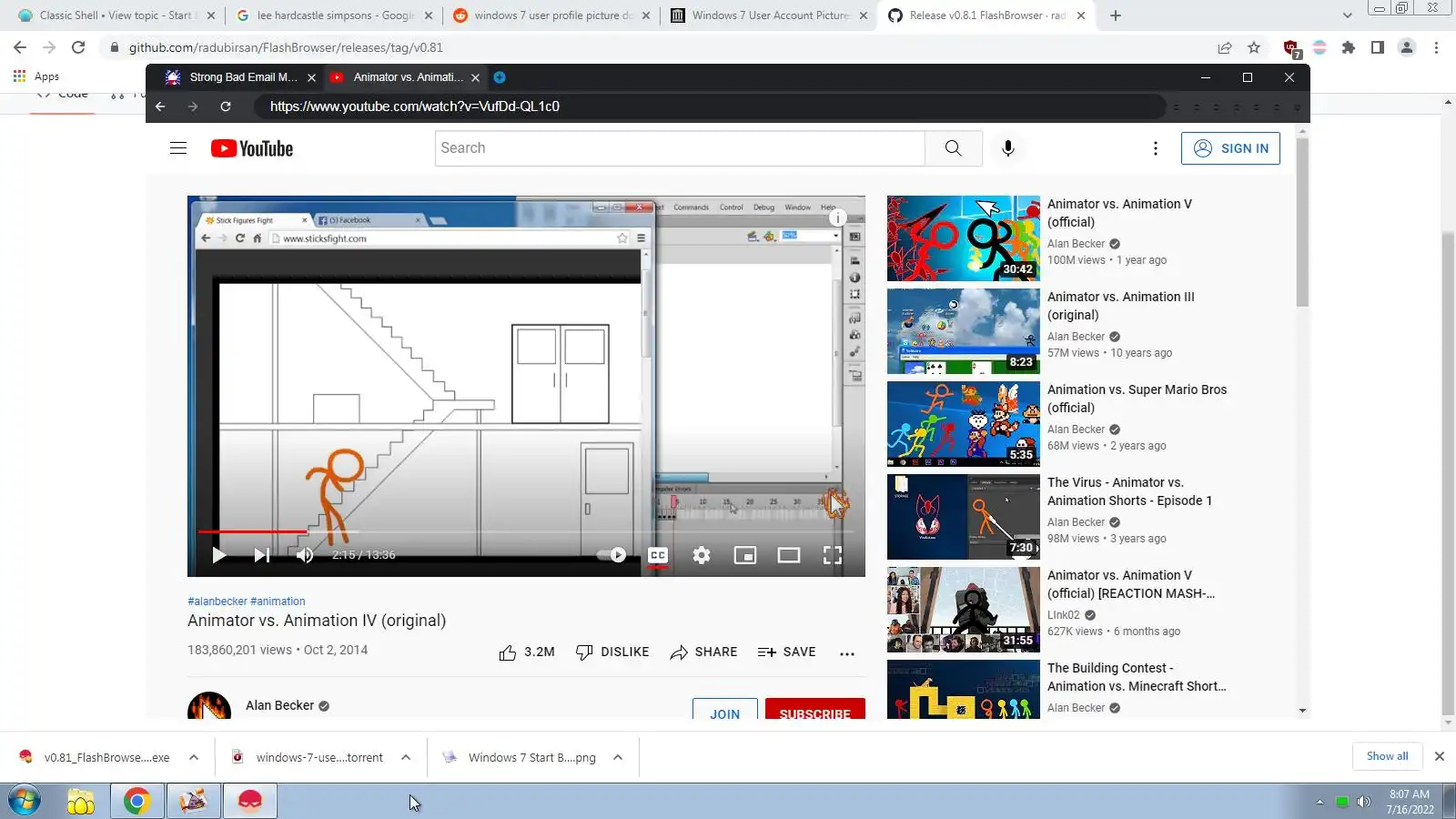This screenshot has width=1456, height=819.
Task: Open Alan Becker's channel avatar
Action: [209, 707]
